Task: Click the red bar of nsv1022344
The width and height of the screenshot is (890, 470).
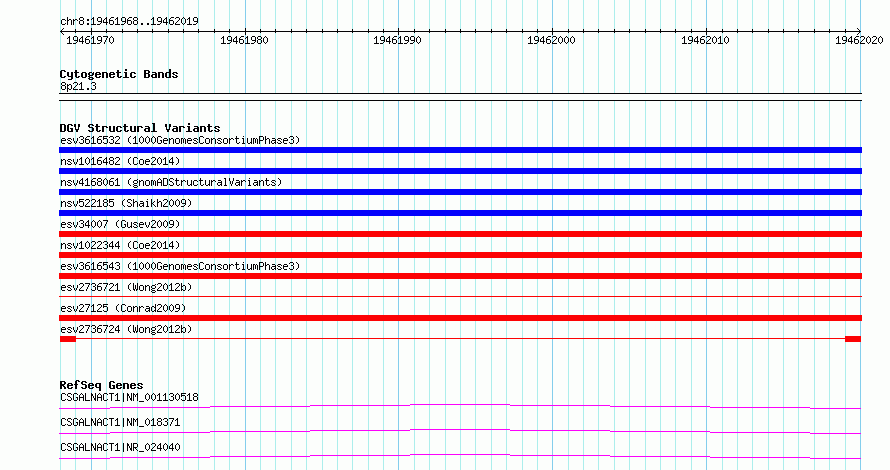Action: click(x=460, y=255)
